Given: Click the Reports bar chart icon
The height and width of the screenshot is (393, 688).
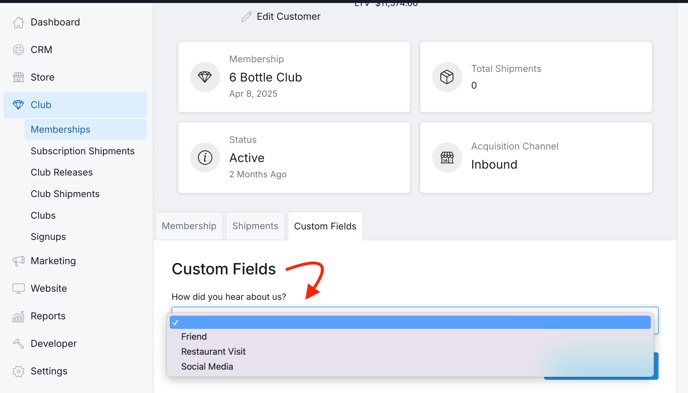Looking at the screenshot, I should coord(18,316).
